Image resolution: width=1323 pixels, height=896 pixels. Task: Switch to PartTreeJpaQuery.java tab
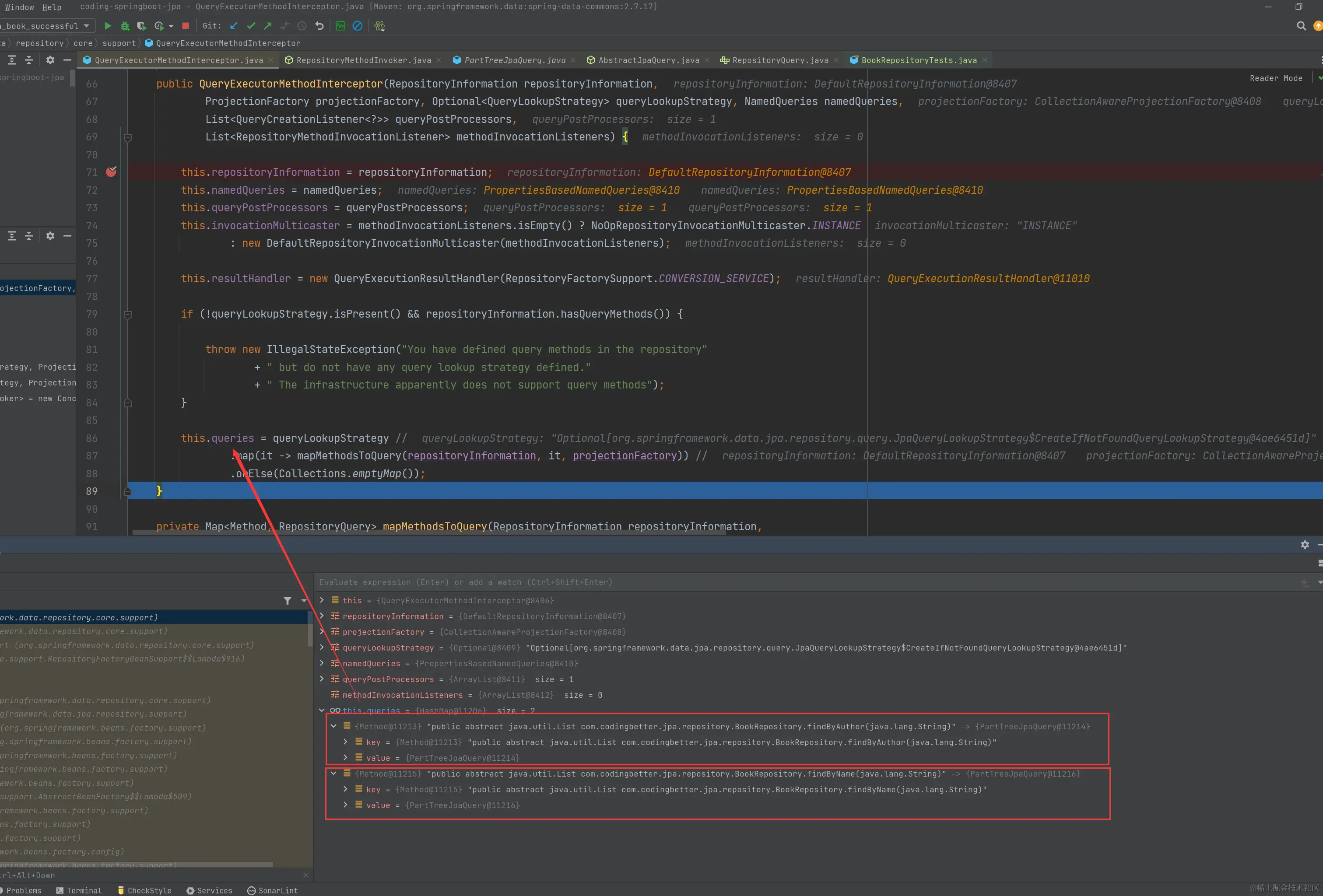[x=514, y=60]
